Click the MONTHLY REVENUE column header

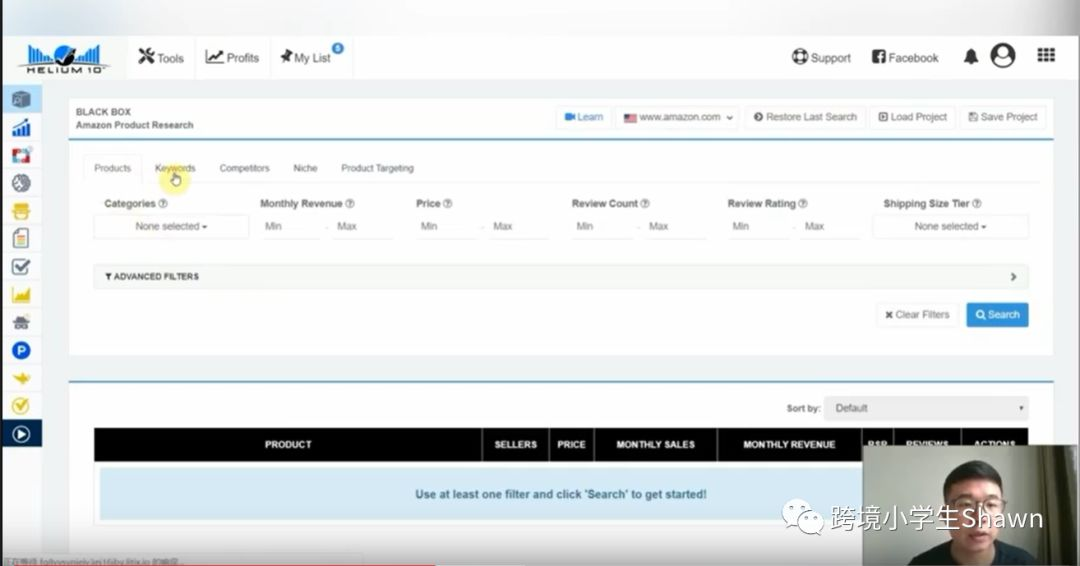click(x=789, y=445)
